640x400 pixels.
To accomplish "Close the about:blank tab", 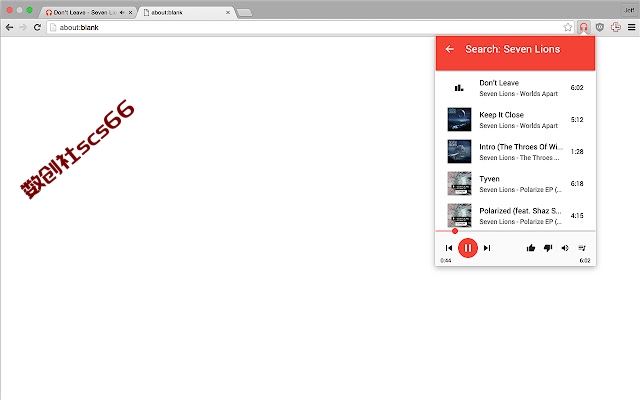I will coord(228,13).
